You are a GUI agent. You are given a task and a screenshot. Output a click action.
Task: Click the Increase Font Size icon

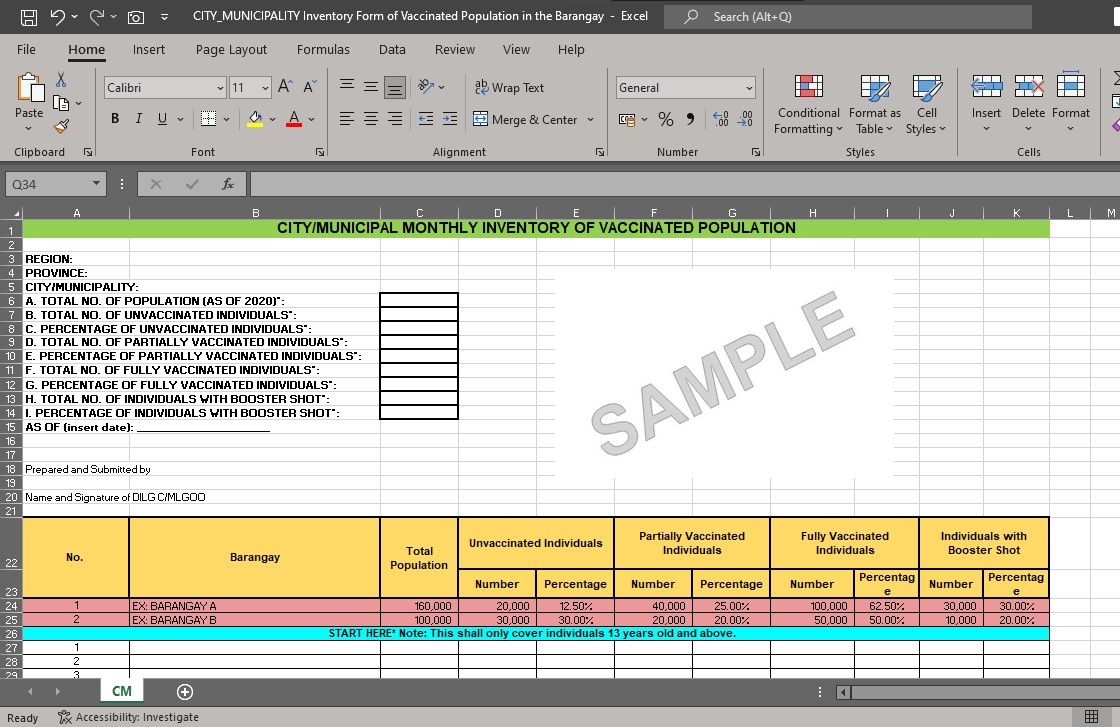[285, 87]
